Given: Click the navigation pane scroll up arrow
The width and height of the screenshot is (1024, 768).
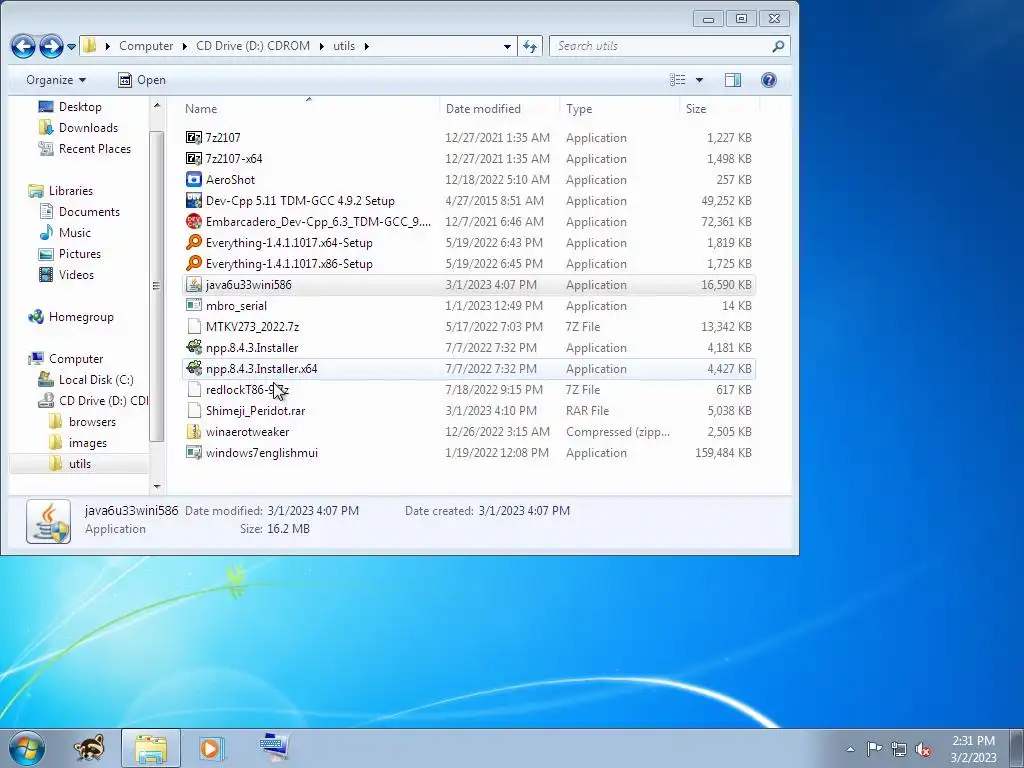Looking at the screenshot, I should coord(157,105).
